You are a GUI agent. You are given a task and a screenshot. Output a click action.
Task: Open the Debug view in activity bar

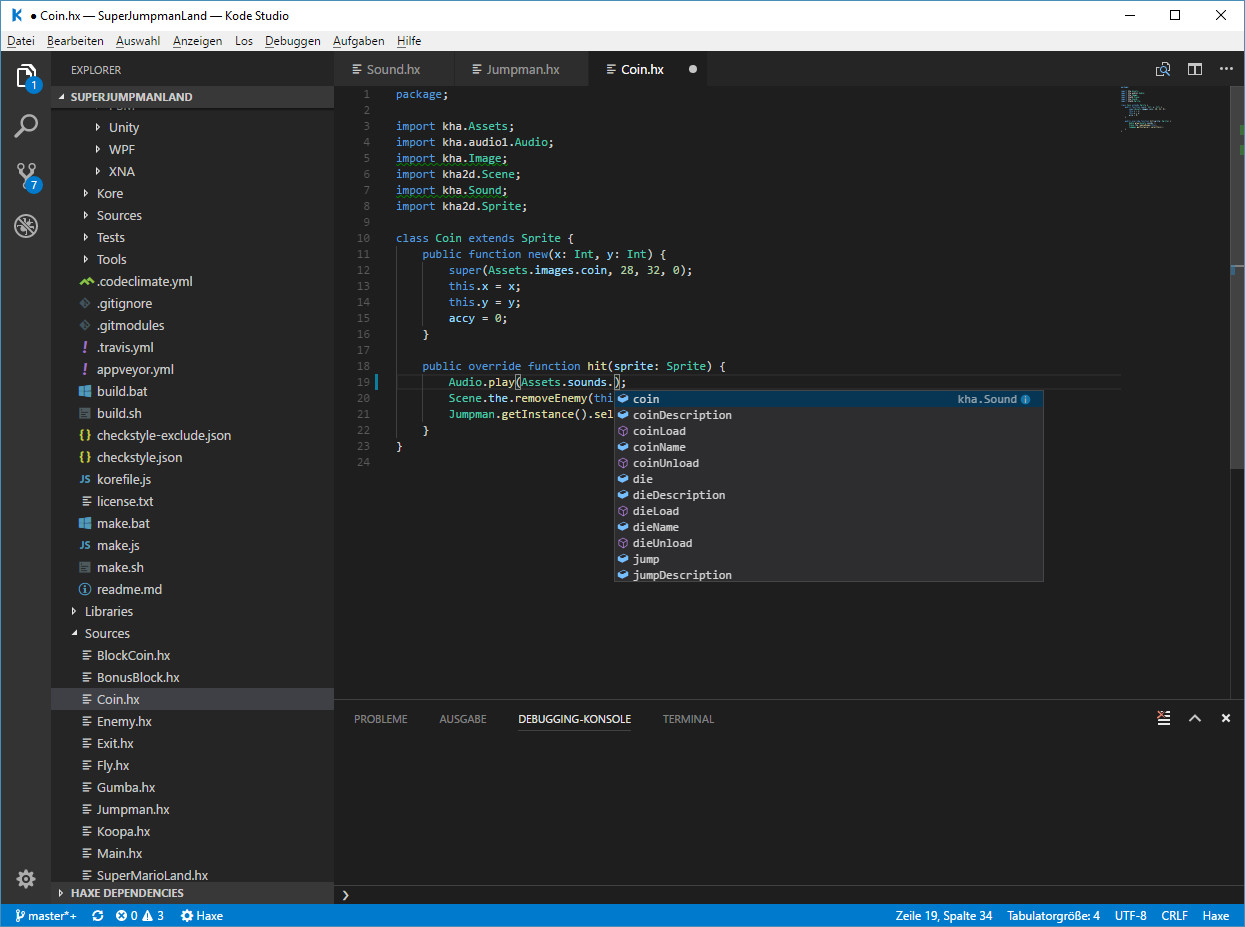point(26,226)
